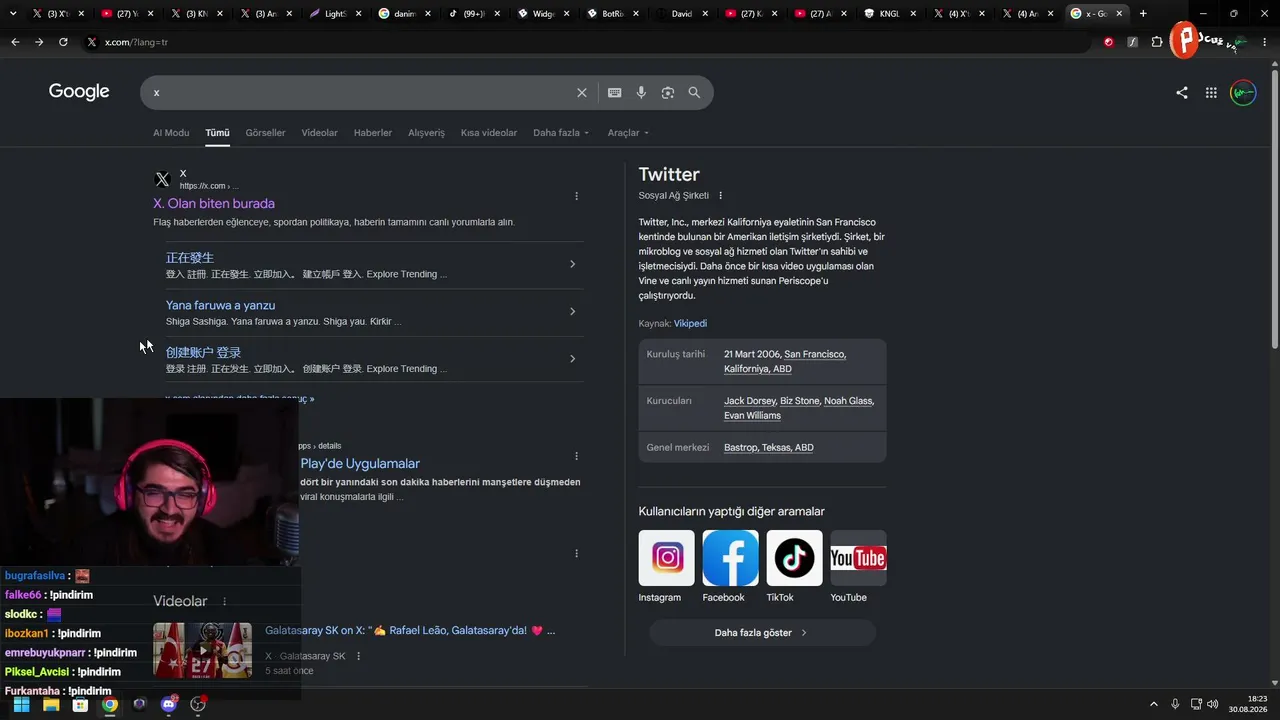This screenshot has width=1280, height=720.
Task: Open the on-screen keyboard input tool
Action: 614,93
